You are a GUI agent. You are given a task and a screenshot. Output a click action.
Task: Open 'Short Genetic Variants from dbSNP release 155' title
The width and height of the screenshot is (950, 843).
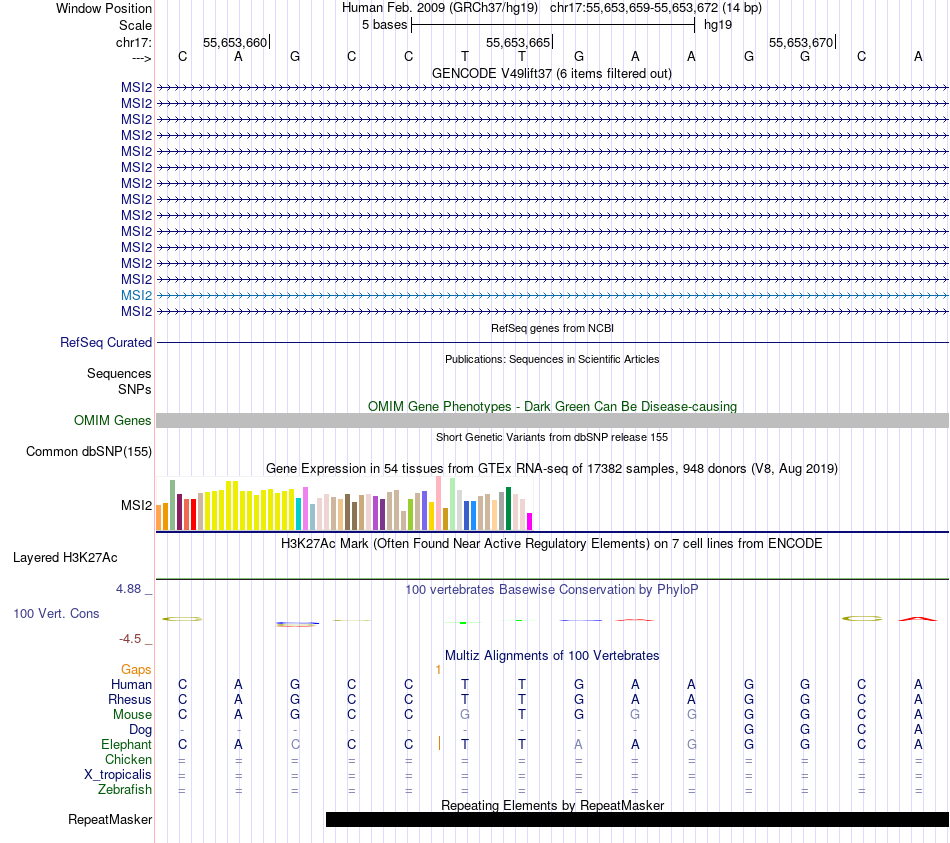(x=552, y=437)
